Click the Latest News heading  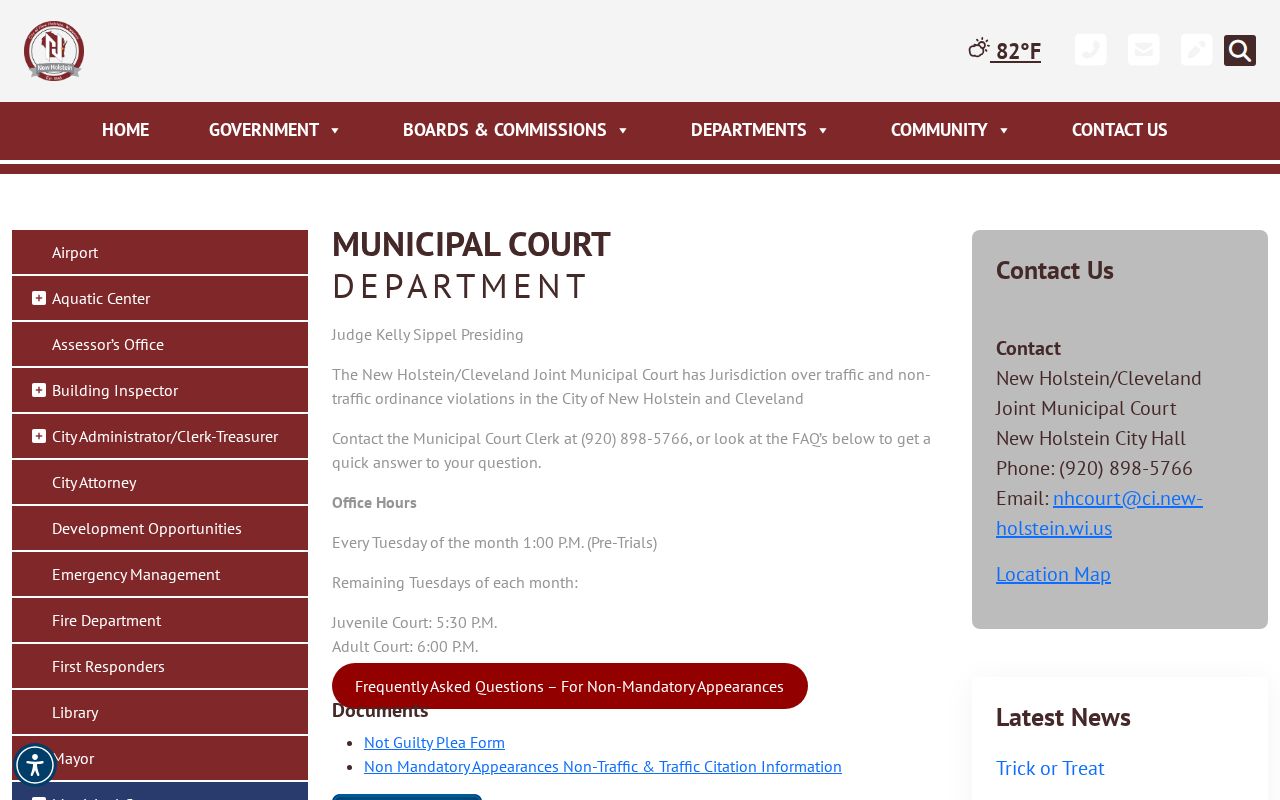[x=1063, y=717]
